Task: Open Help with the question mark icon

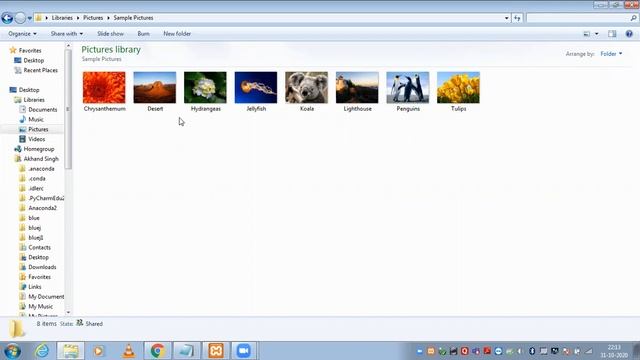Action: coord(629,34)
